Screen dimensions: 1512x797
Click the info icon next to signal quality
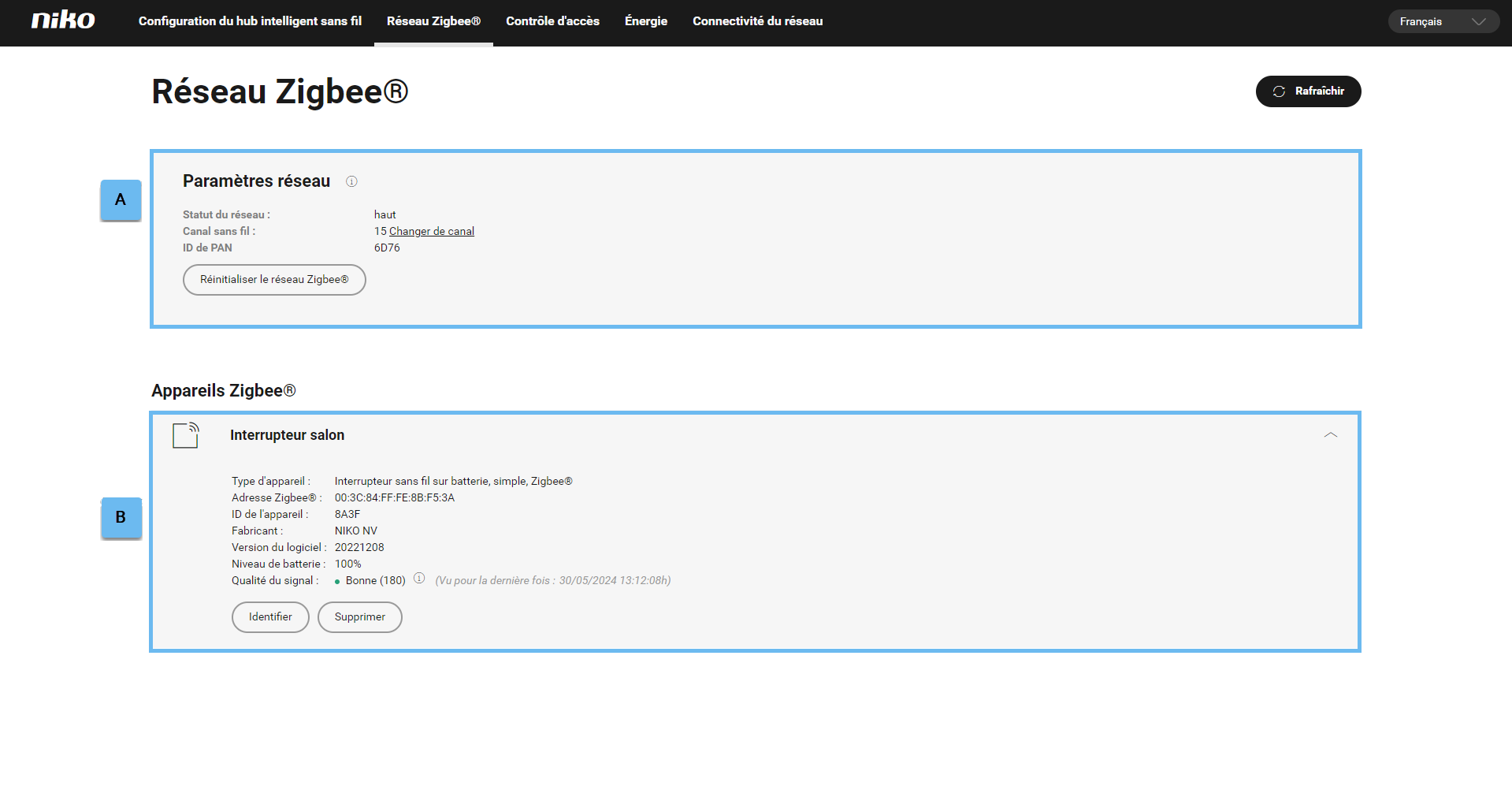[x=419, y=579]
